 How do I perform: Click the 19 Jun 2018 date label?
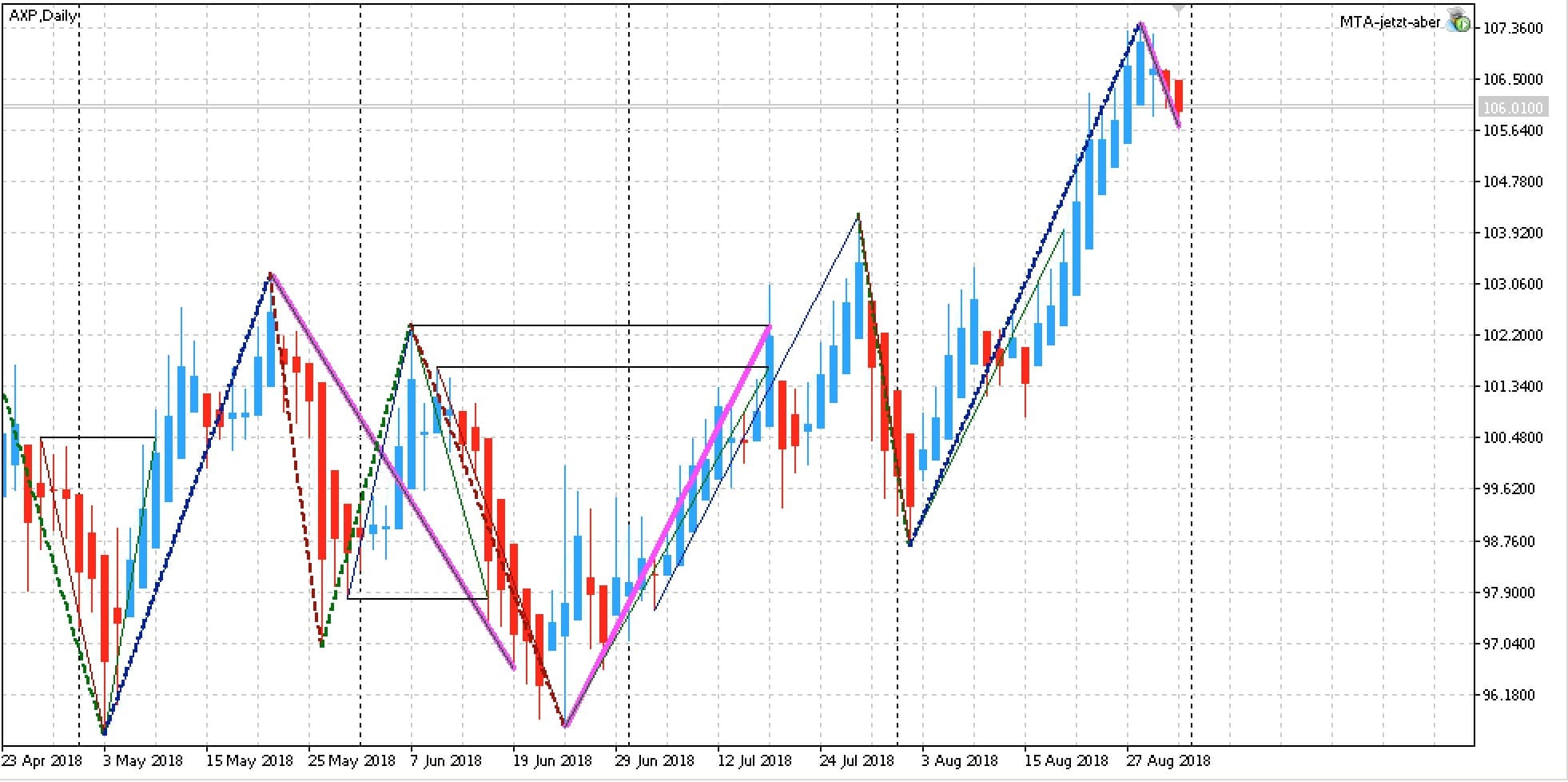pos(552,760)
